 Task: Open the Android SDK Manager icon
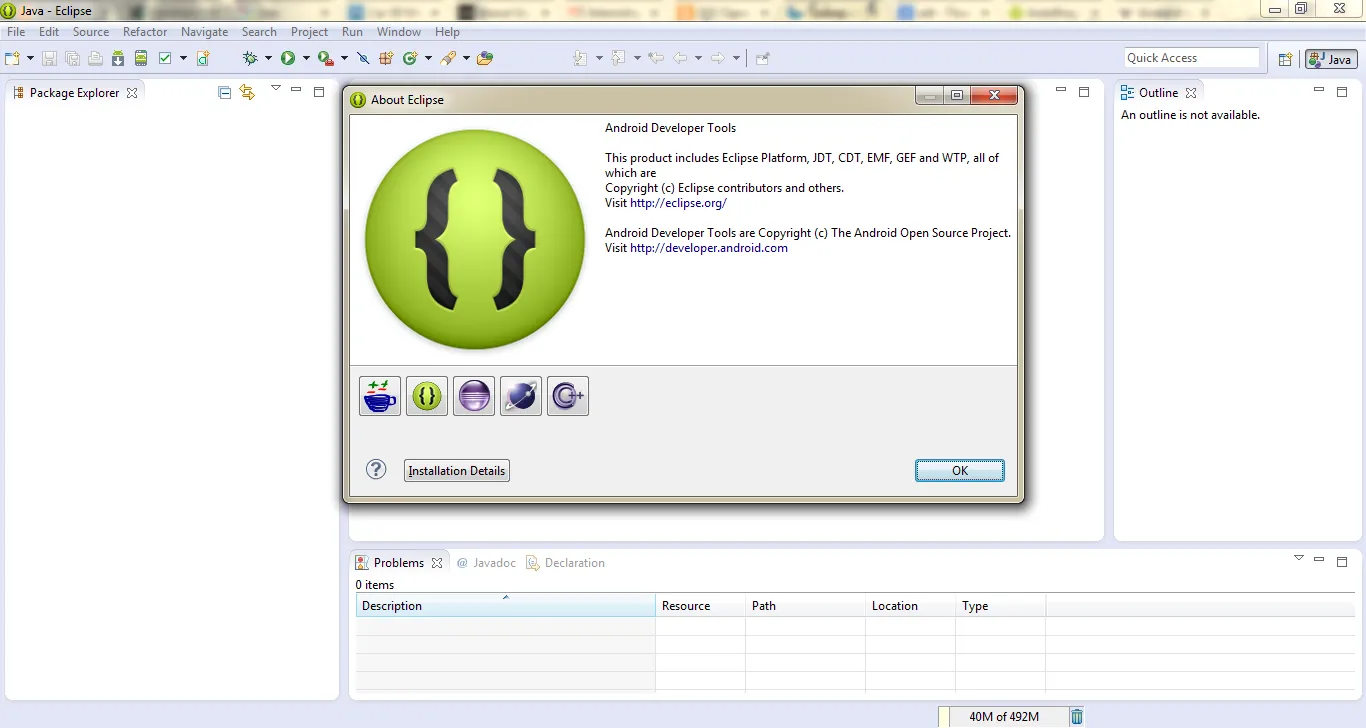[118, 58]
